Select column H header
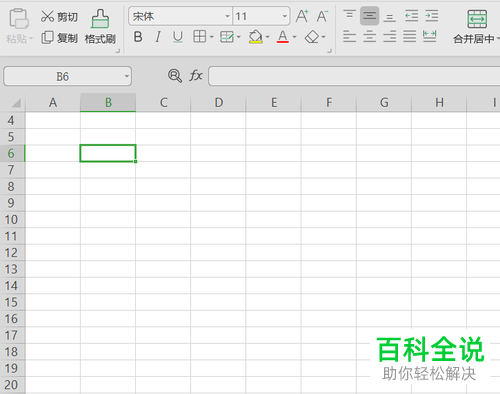500x394 pixels. [x=439, y=103]
